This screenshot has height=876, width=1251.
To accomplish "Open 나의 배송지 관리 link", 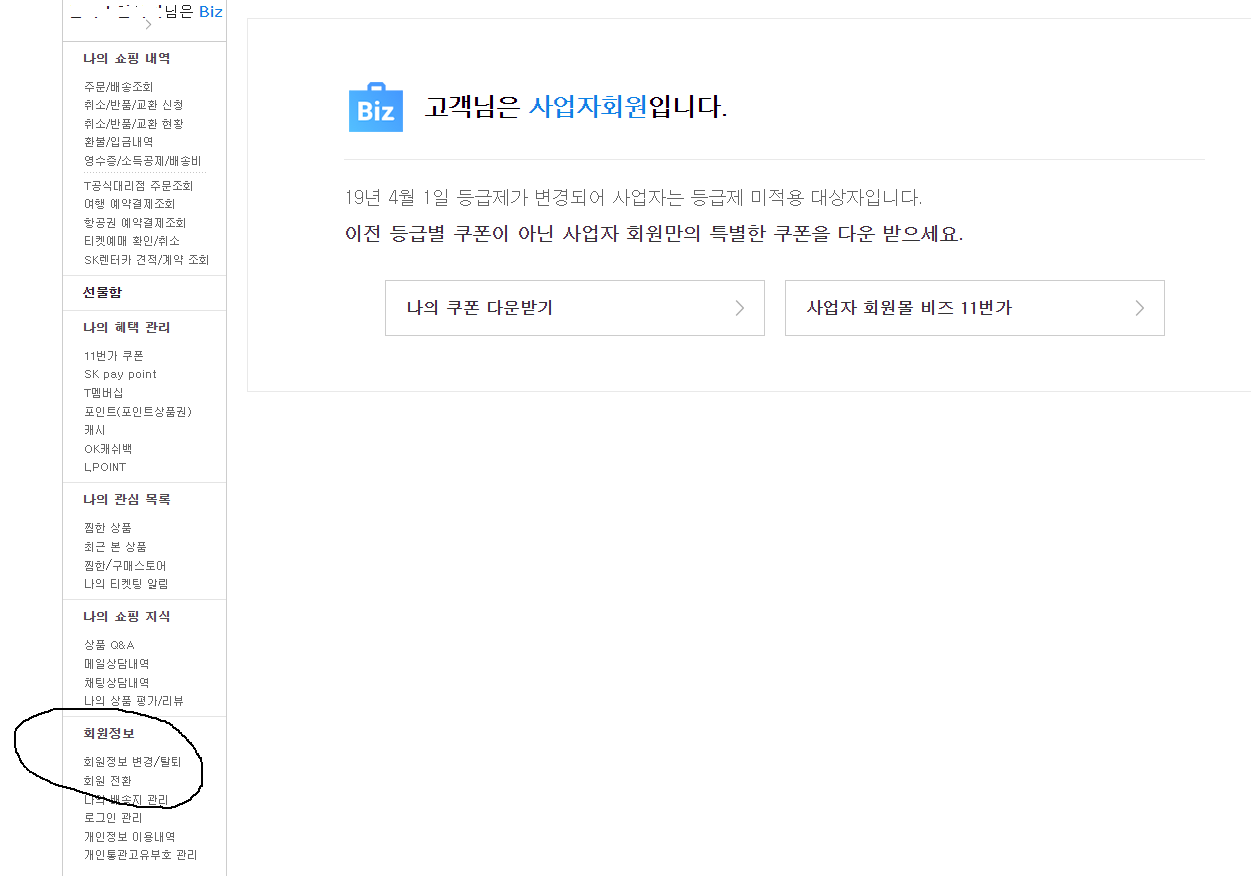I will click(126, 799).
